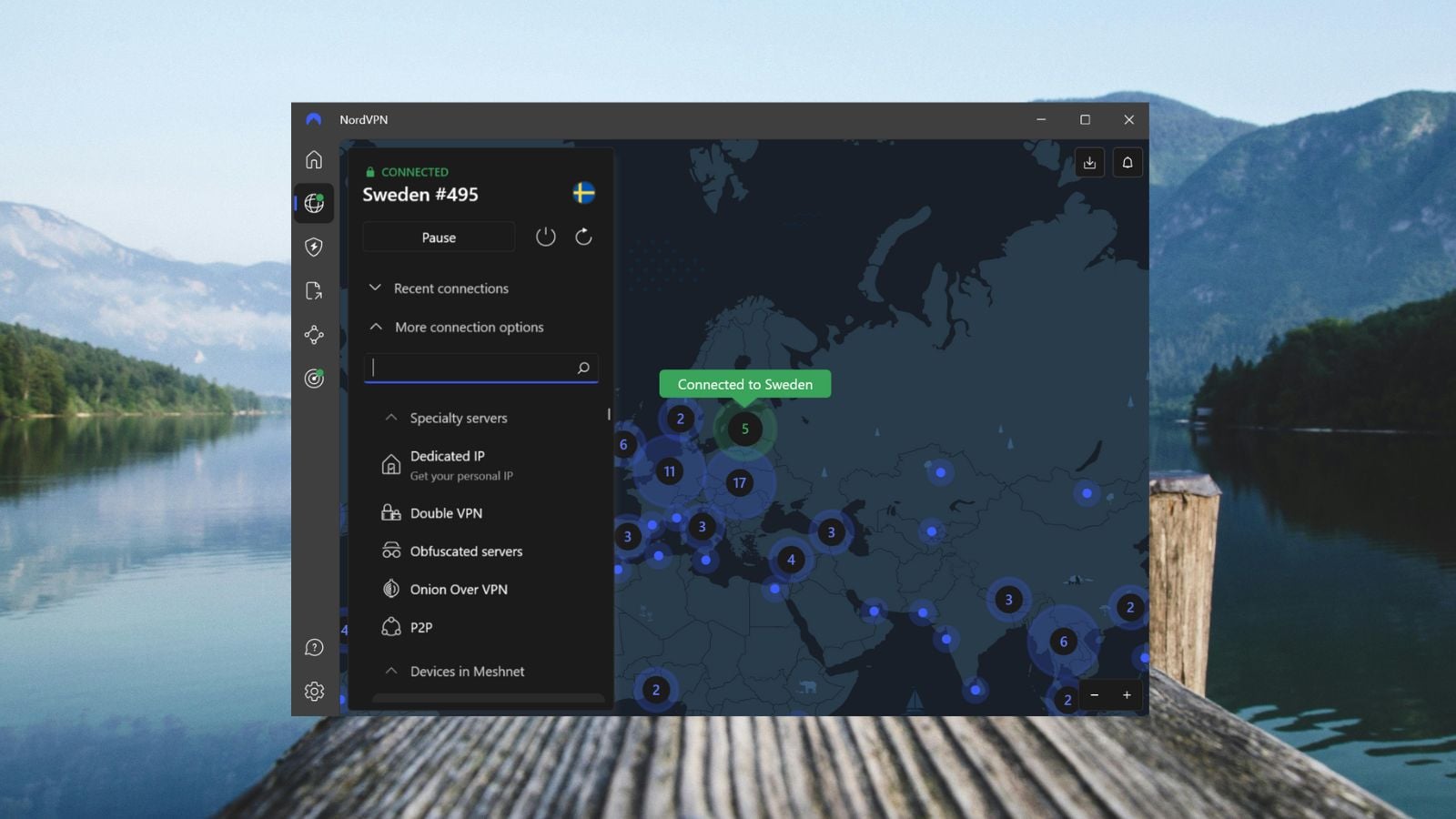Zoom in on the map with plus control

tap(1126, 696)
